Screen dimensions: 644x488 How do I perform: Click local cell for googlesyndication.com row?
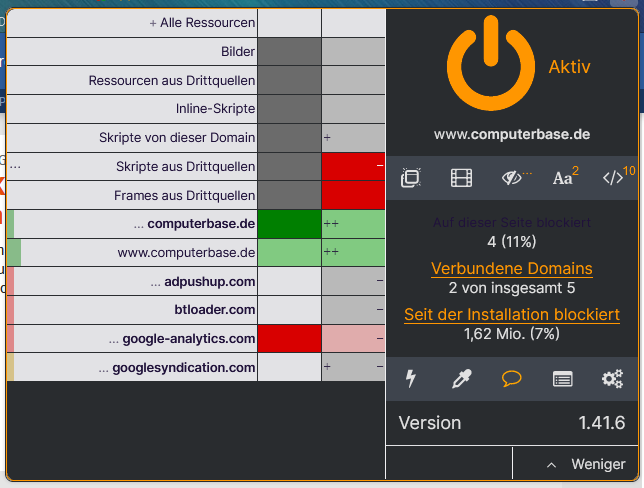click(x=353, y=367)
